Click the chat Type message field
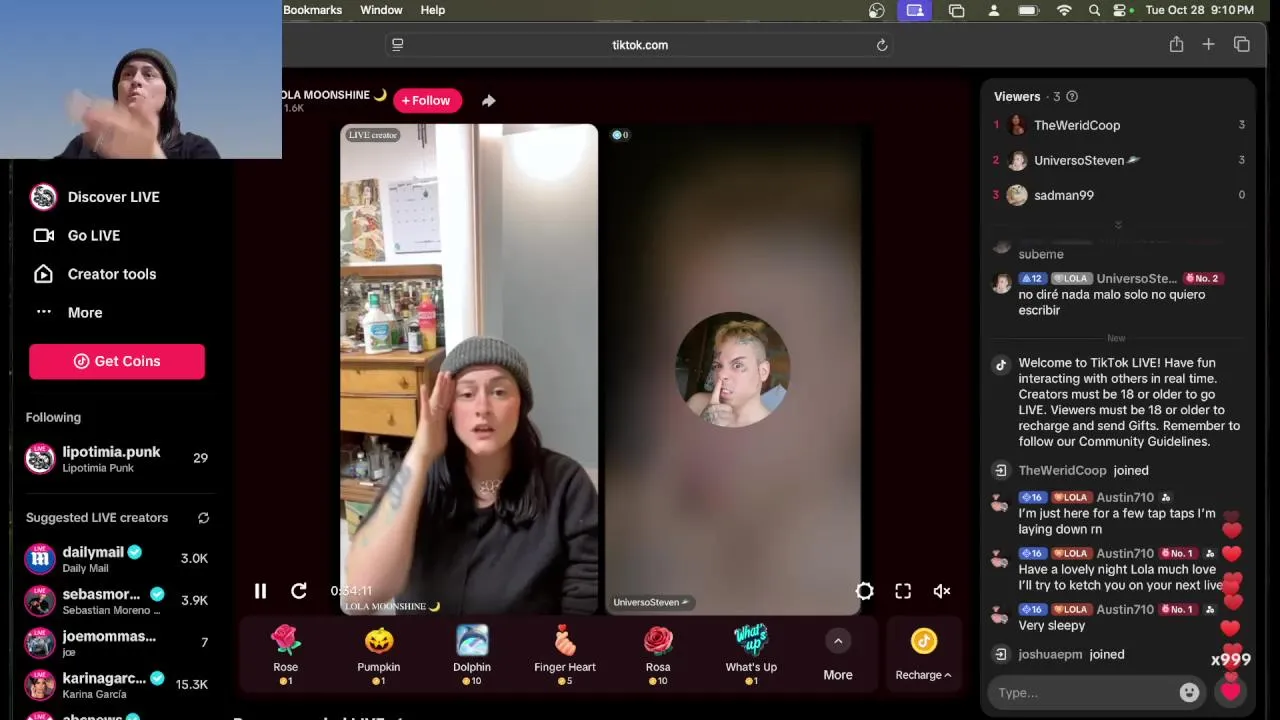 click(1085, 693)
